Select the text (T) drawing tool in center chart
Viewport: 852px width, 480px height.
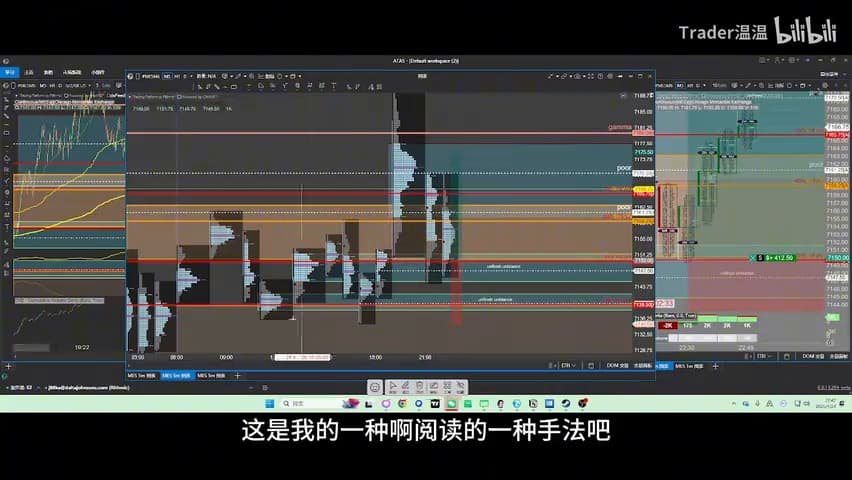pos(334,86)
